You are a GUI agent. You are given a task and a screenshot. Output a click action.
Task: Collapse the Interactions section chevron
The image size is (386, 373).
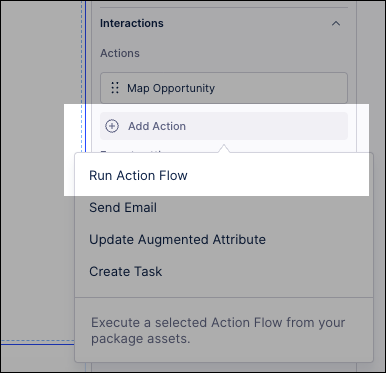[x=336, y=24]
